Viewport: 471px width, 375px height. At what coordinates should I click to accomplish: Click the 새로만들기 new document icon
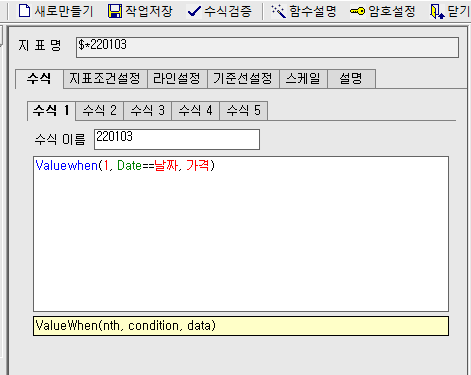pyautogui.click(x=24, y=11)
